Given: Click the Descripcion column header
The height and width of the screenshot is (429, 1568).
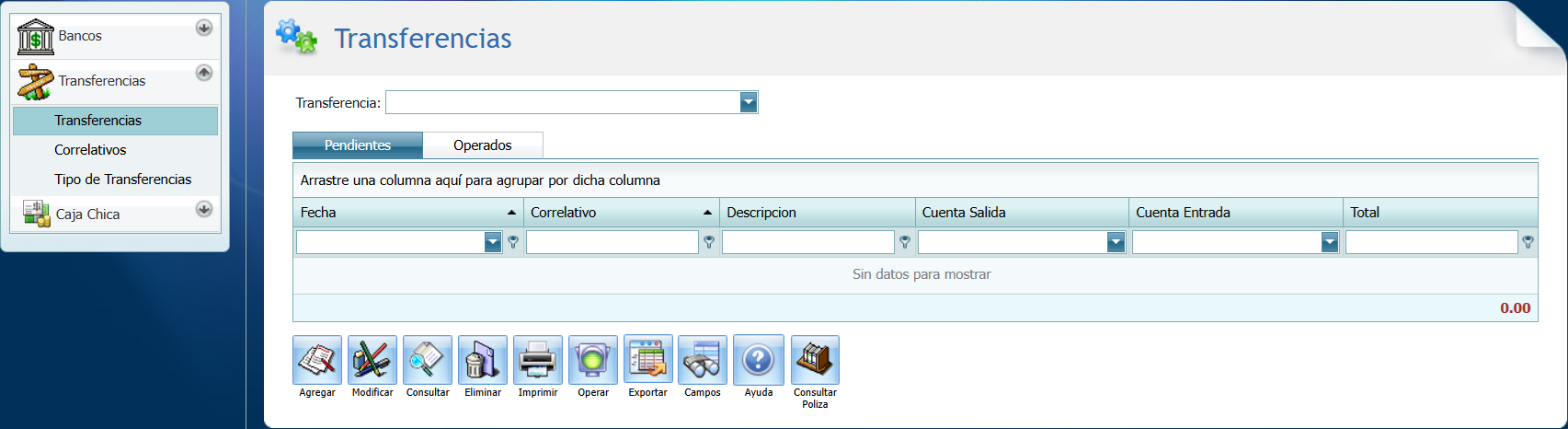Looking at the screenshot, I should click(818, 213).
